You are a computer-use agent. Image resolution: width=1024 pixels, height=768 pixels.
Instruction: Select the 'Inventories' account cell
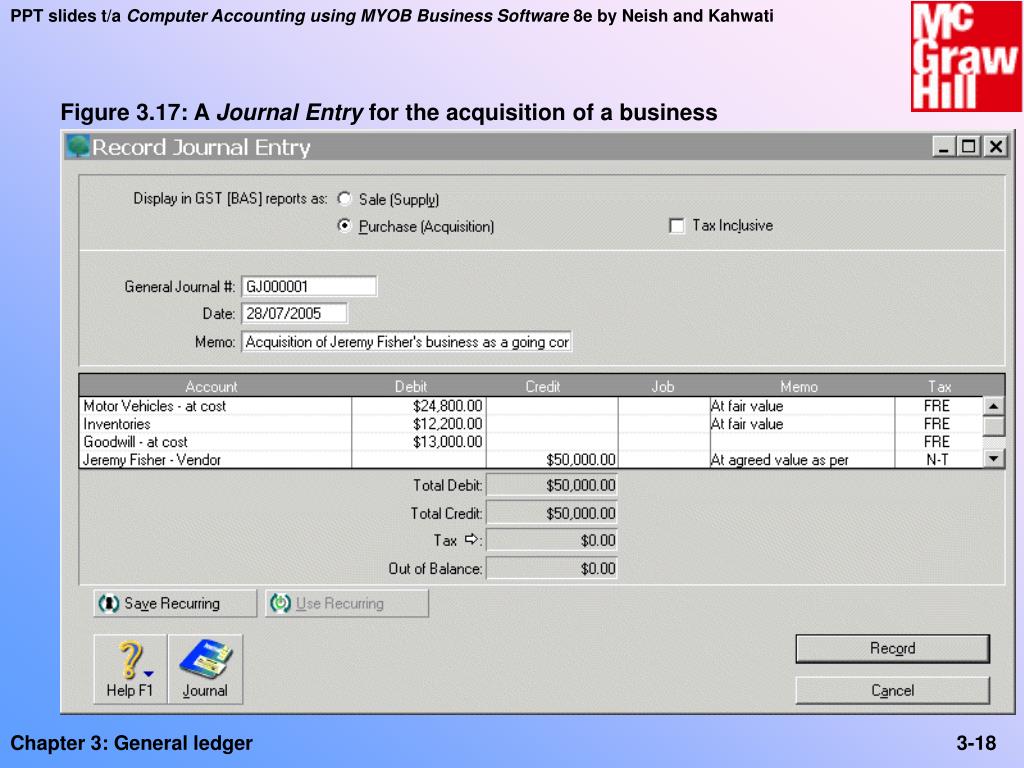(216, 424)
